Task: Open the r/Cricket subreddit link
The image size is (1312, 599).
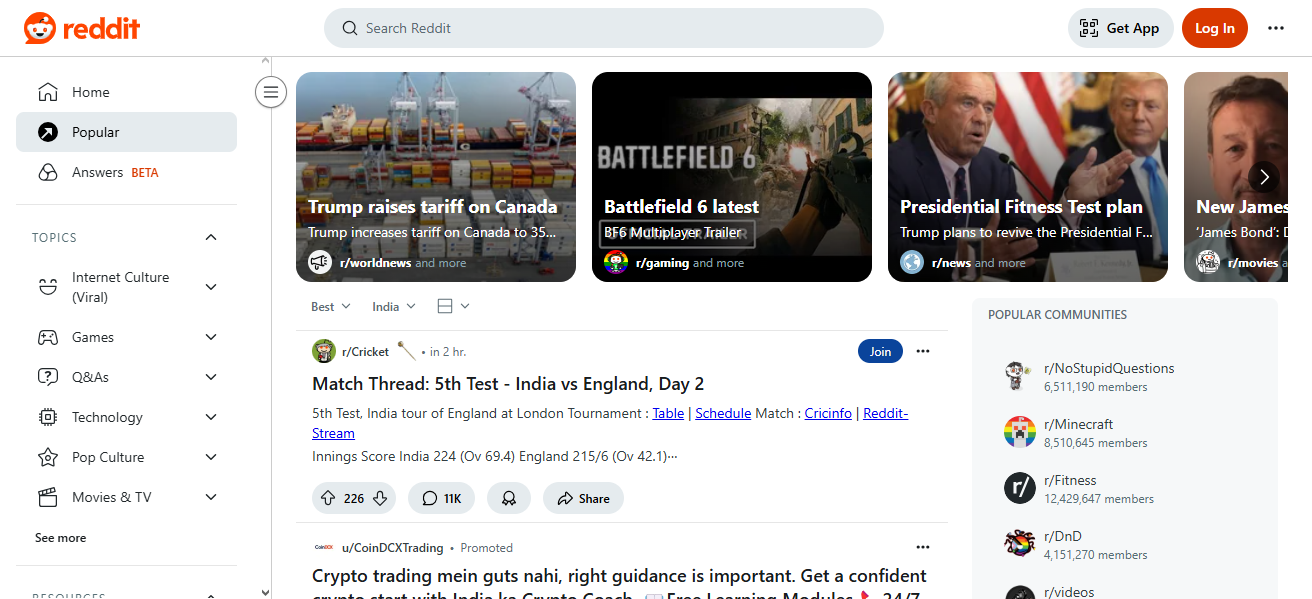Action: [x=365, y=351]
